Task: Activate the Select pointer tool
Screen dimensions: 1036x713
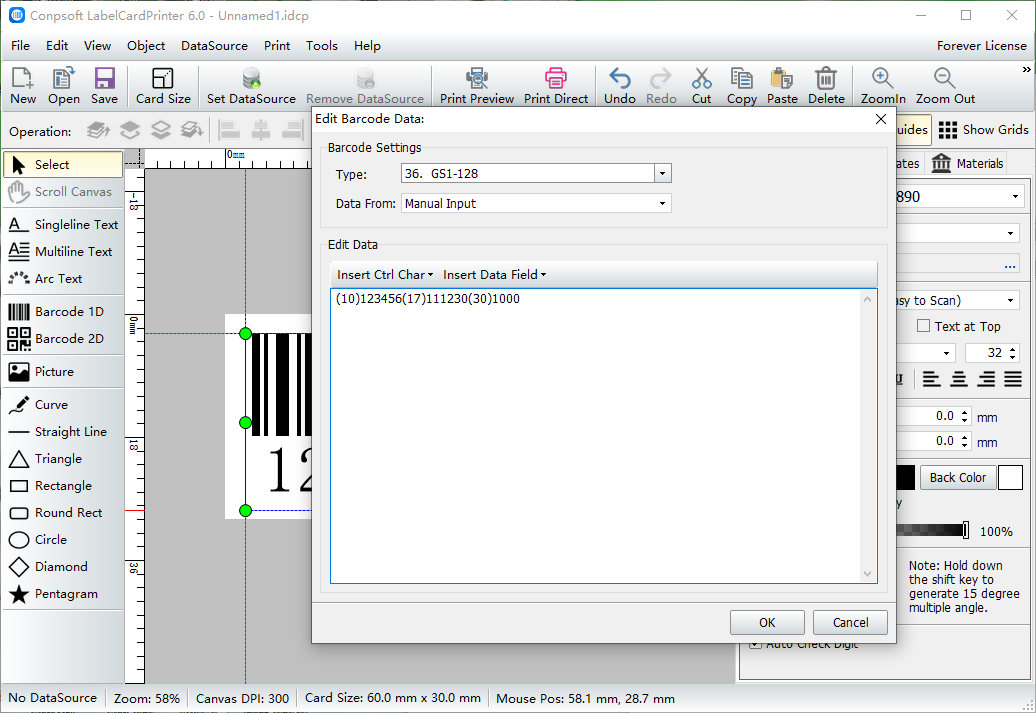Action: pyautogui.click(x=63, y=165)
